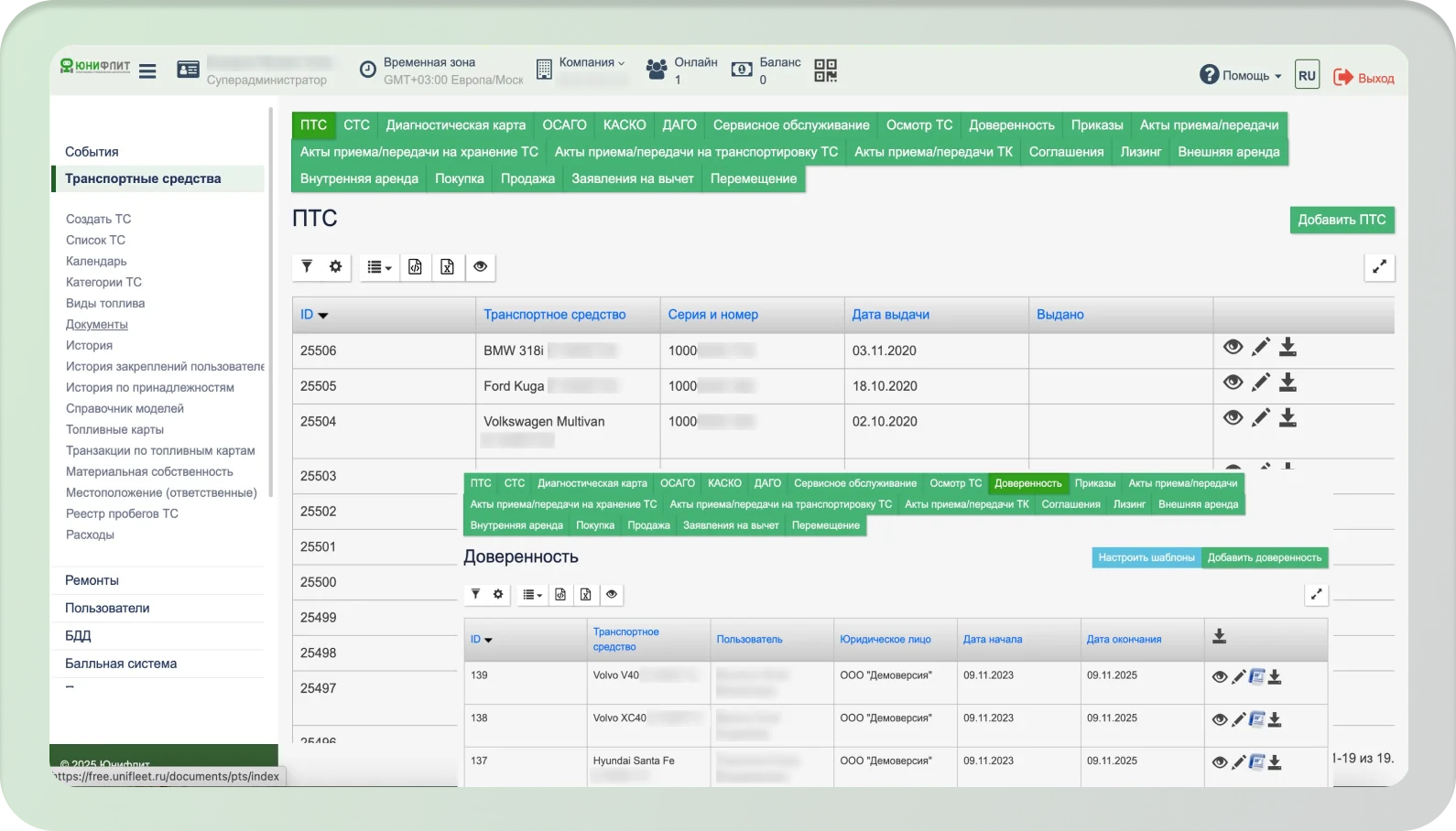Toggle the eye icon in Доверенность toolbar

tap(612, 594)
